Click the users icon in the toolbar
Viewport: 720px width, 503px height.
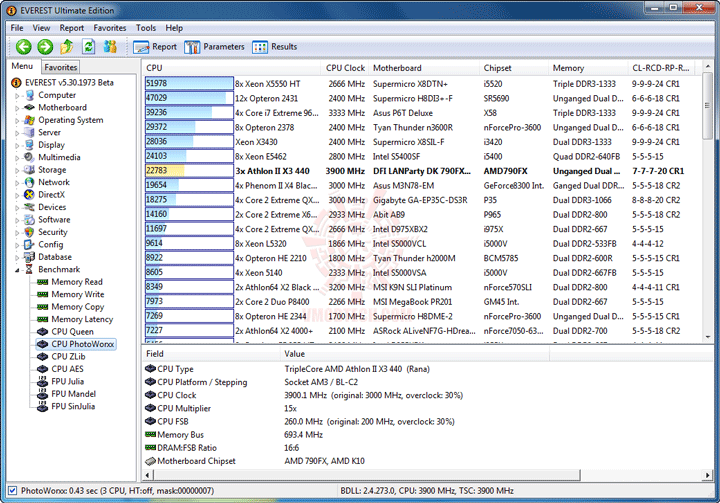click(110, 46)
